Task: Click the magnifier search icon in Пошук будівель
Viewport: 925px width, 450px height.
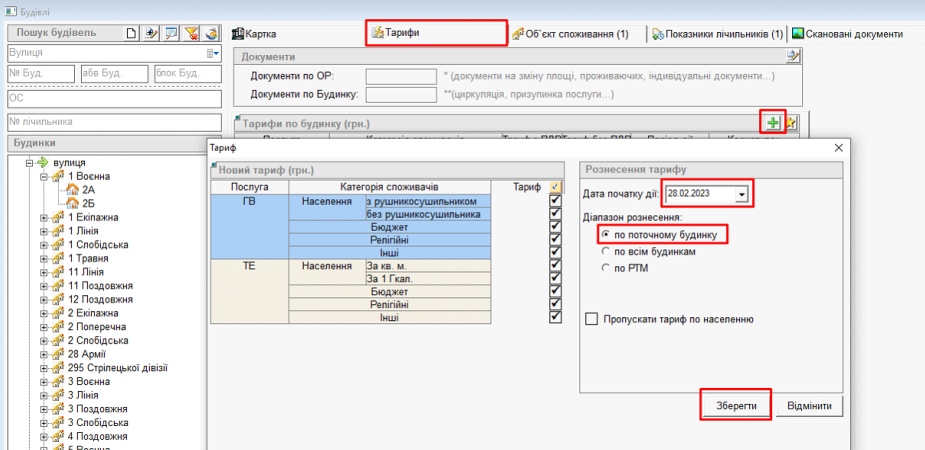Action: pyautogui.click(x=171, y=33)
